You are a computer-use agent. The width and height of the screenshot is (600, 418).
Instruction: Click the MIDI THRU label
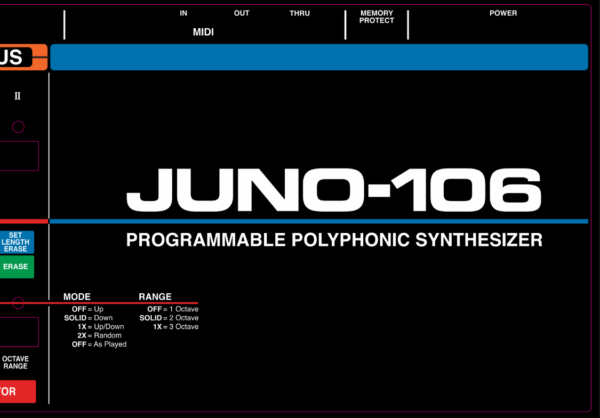point(300,13)
